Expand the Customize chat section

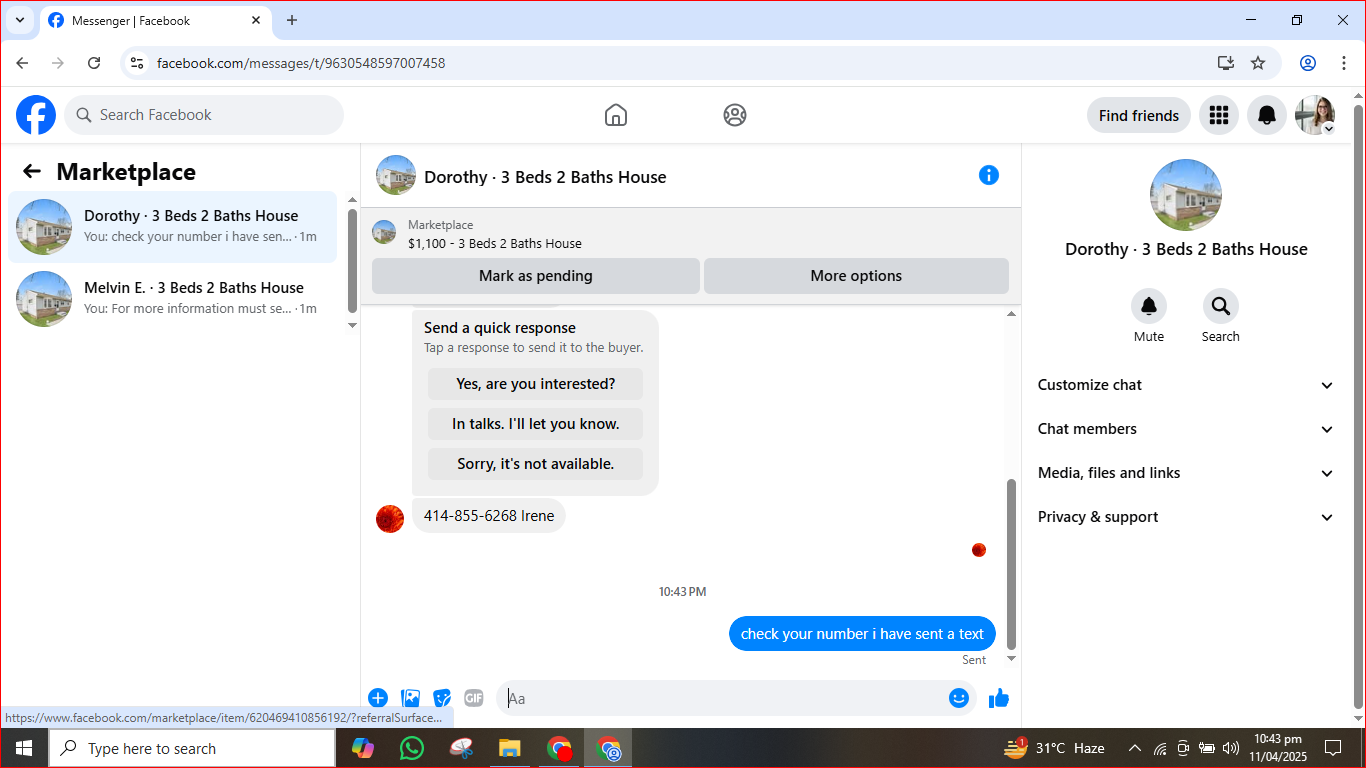pos(1186,385)
